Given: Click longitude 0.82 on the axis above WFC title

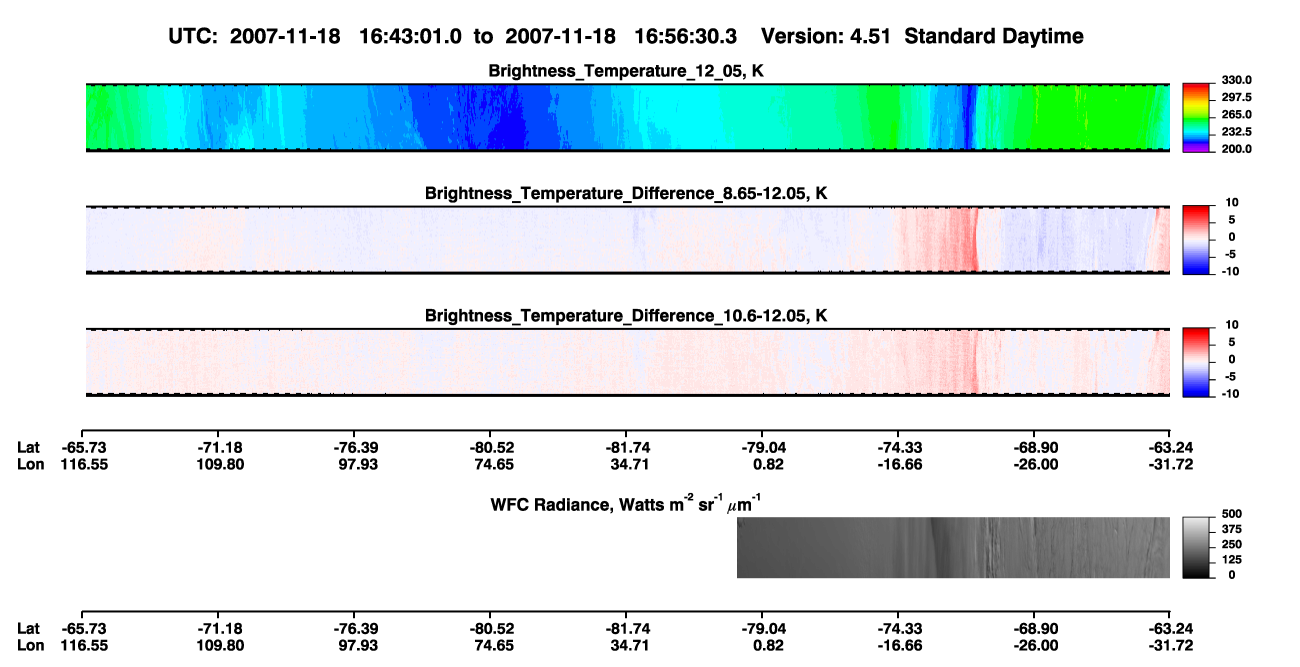Looking at the screenshot, I should pos(762,464).
